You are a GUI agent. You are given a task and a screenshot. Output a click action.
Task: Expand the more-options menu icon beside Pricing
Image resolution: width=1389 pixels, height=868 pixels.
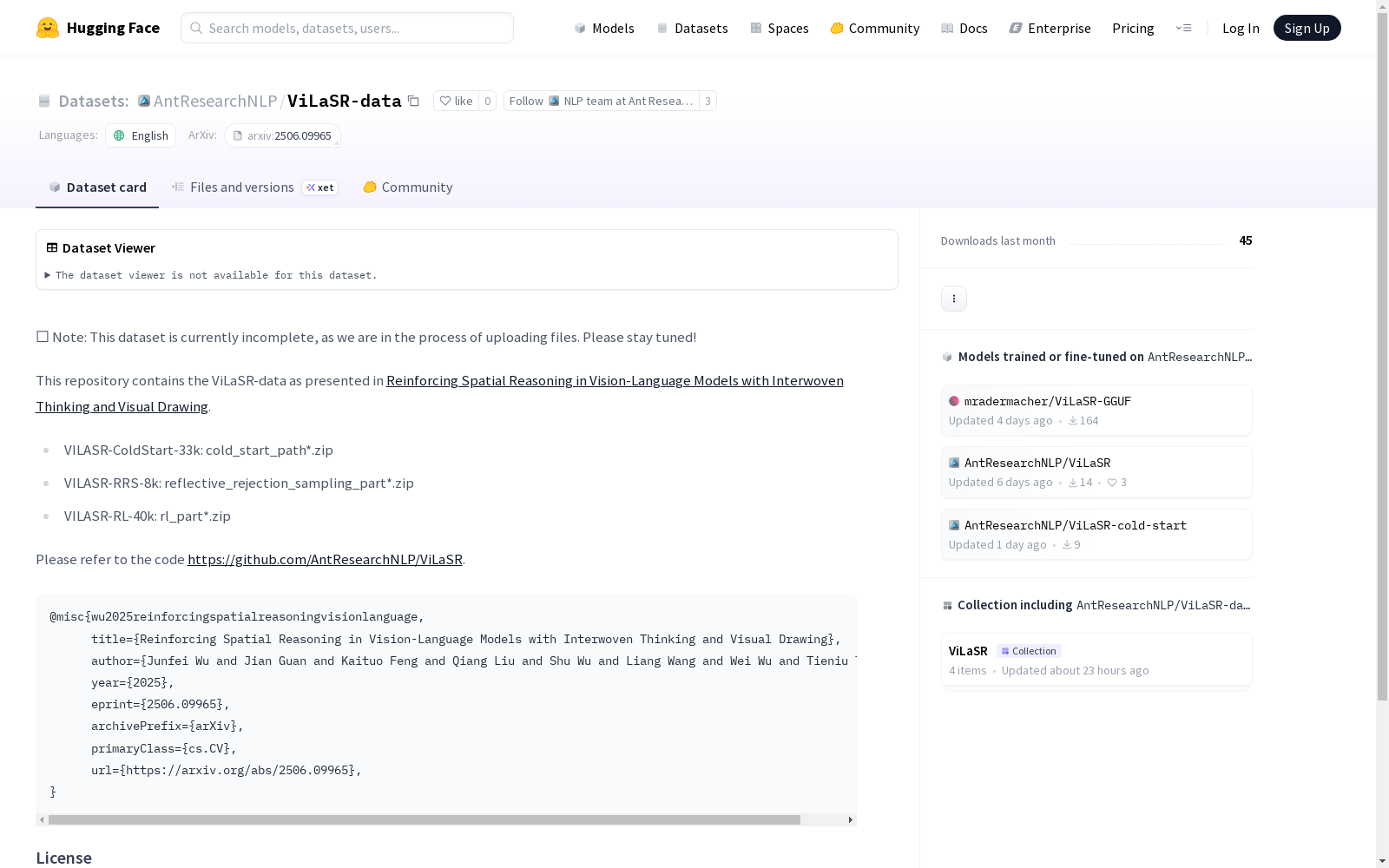coord(1183,28)
